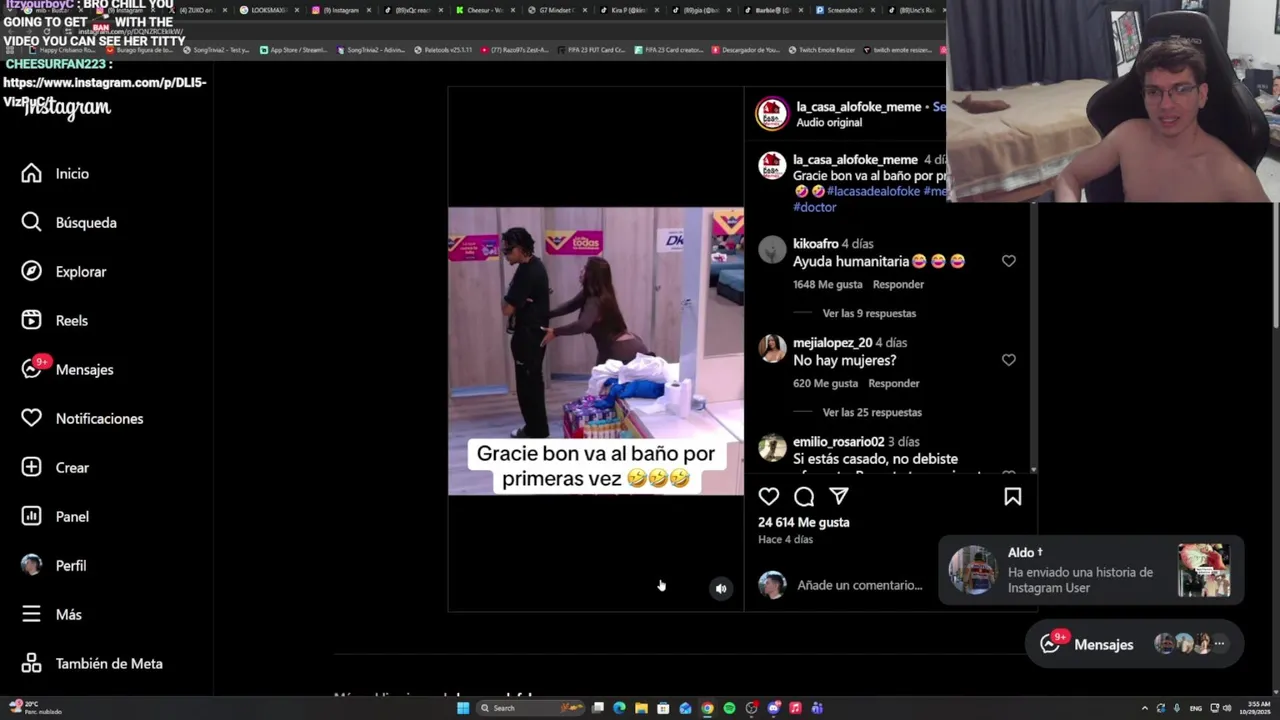Open the Búsqueda magnifier icon

(x=32, y=223)
